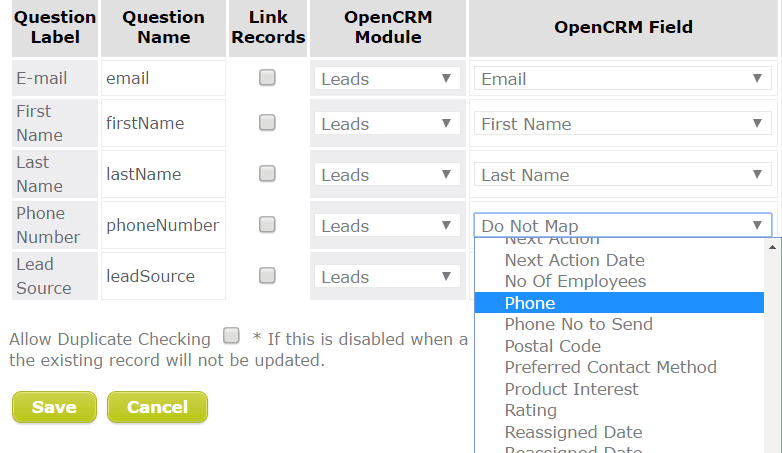Click the phoneNumber question name cell
The width and height of the screenshot is (782, 453).
tap(164, 225)
